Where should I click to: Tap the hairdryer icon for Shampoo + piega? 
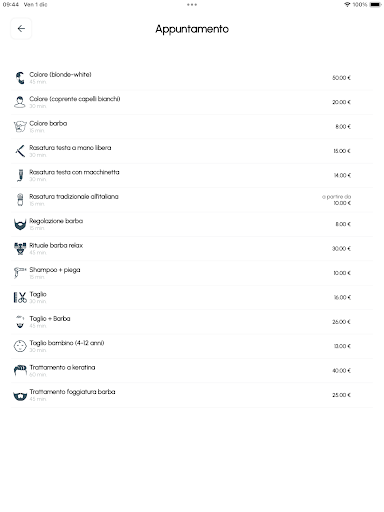click(20, 273)
